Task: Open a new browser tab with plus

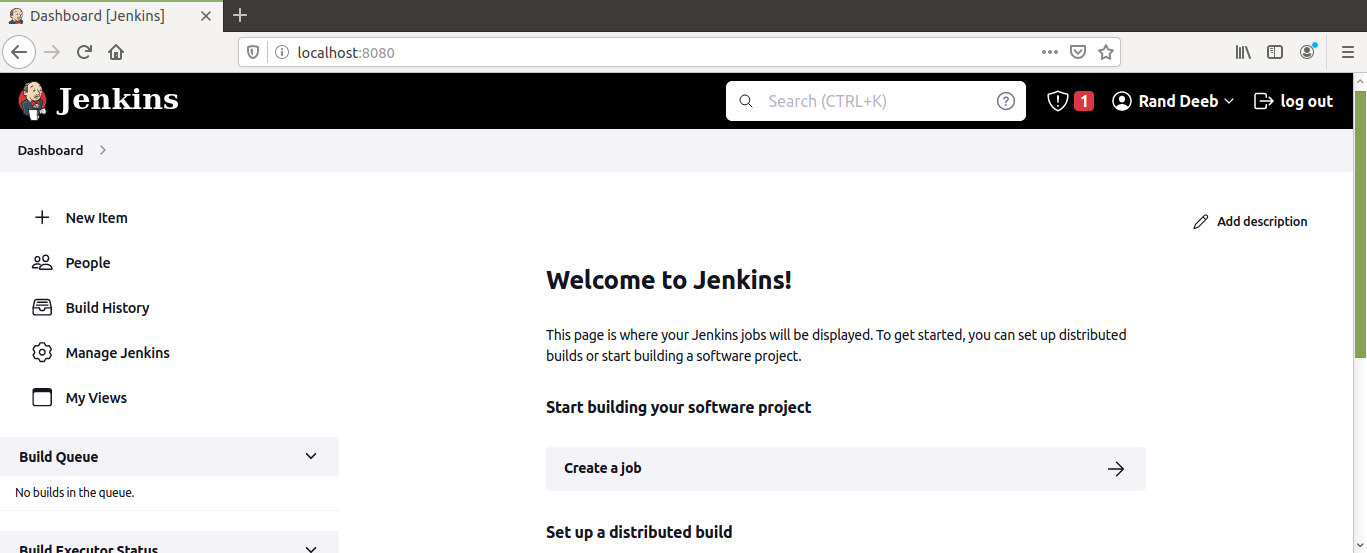Action: tap(240, 15)
